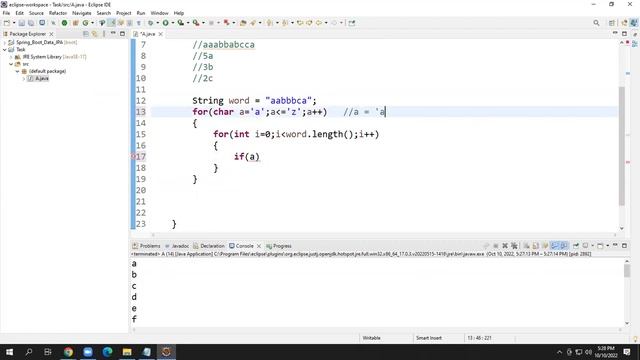Close the Console tab
640x360 pixels.
tap(259, 246)
